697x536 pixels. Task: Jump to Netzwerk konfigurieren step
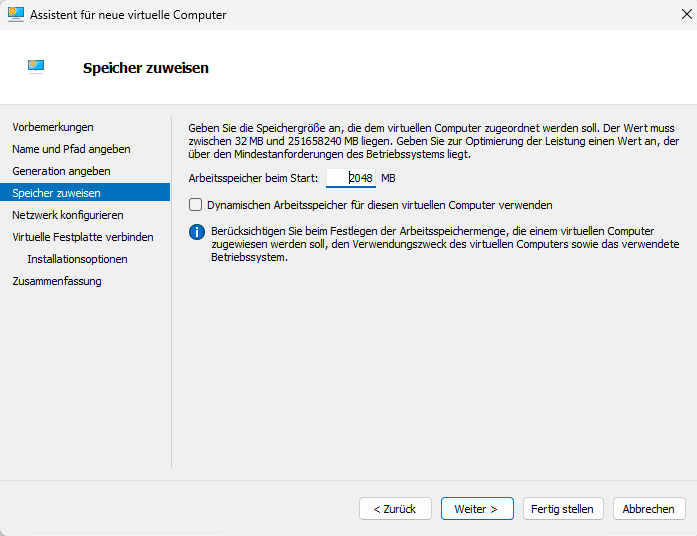(68, 215)
